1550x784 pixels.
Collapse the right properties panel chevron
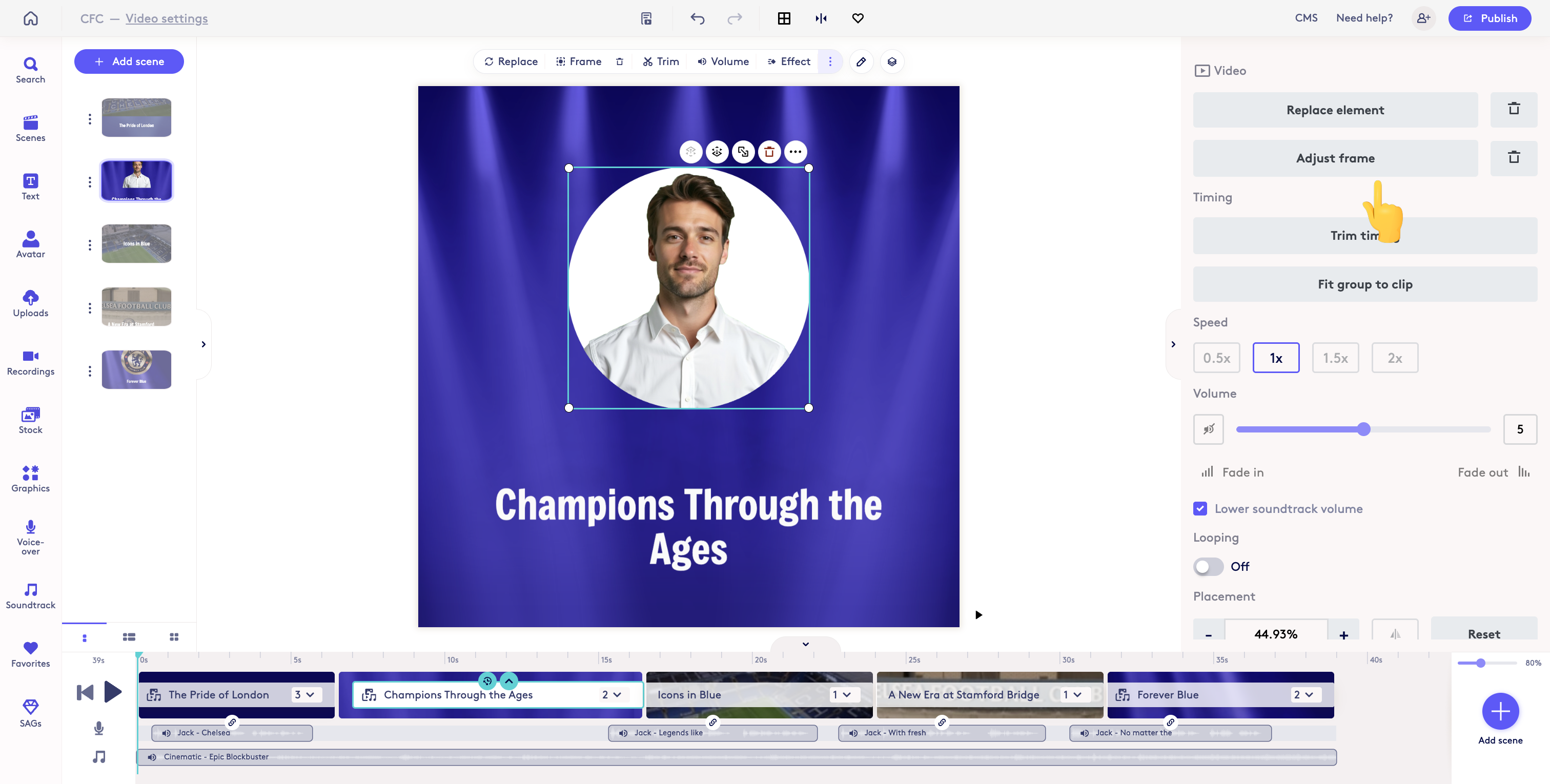coord(1173,344)
